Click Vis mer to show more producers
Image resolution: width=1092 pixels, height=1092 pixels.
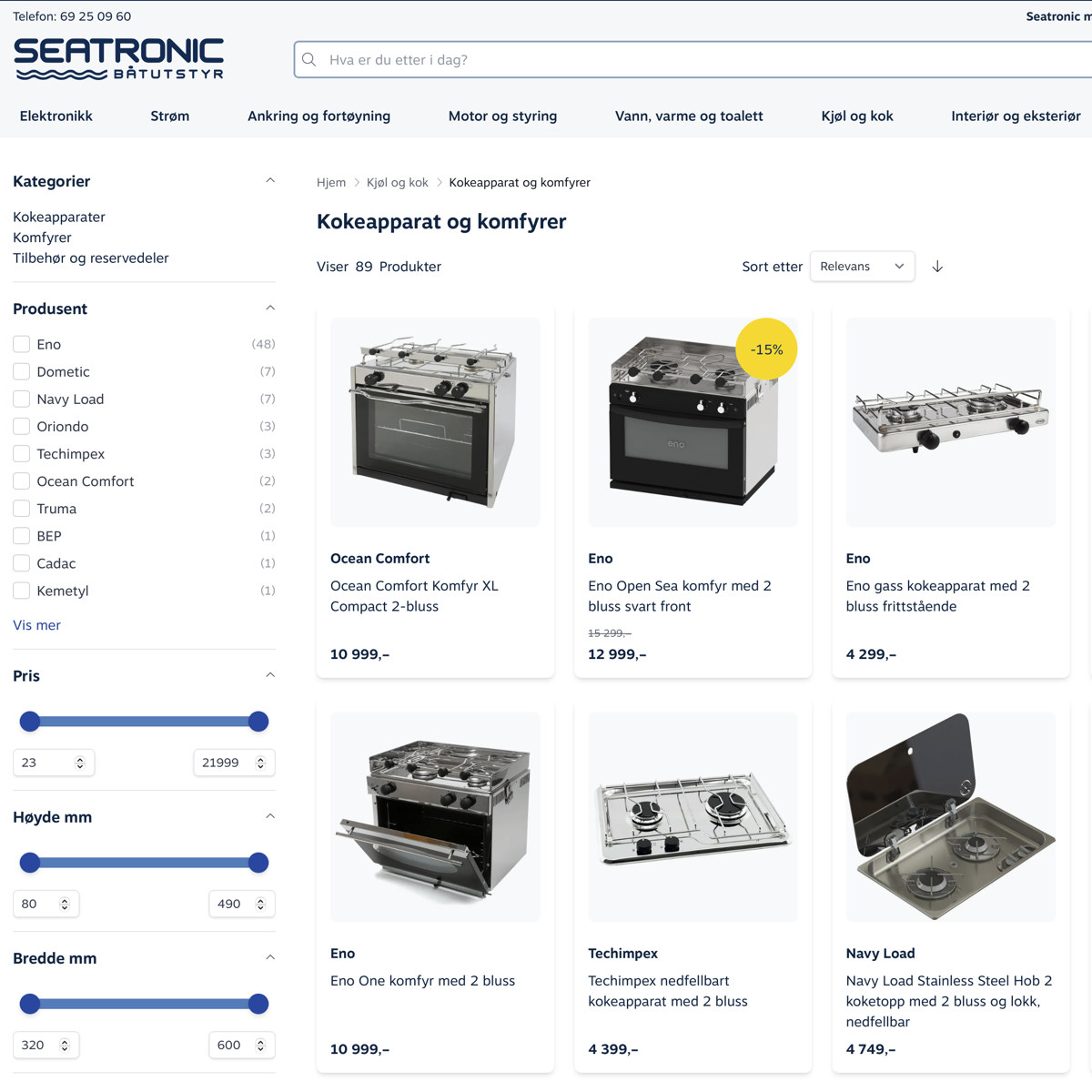pyautogui.click(x=36, y=625)
